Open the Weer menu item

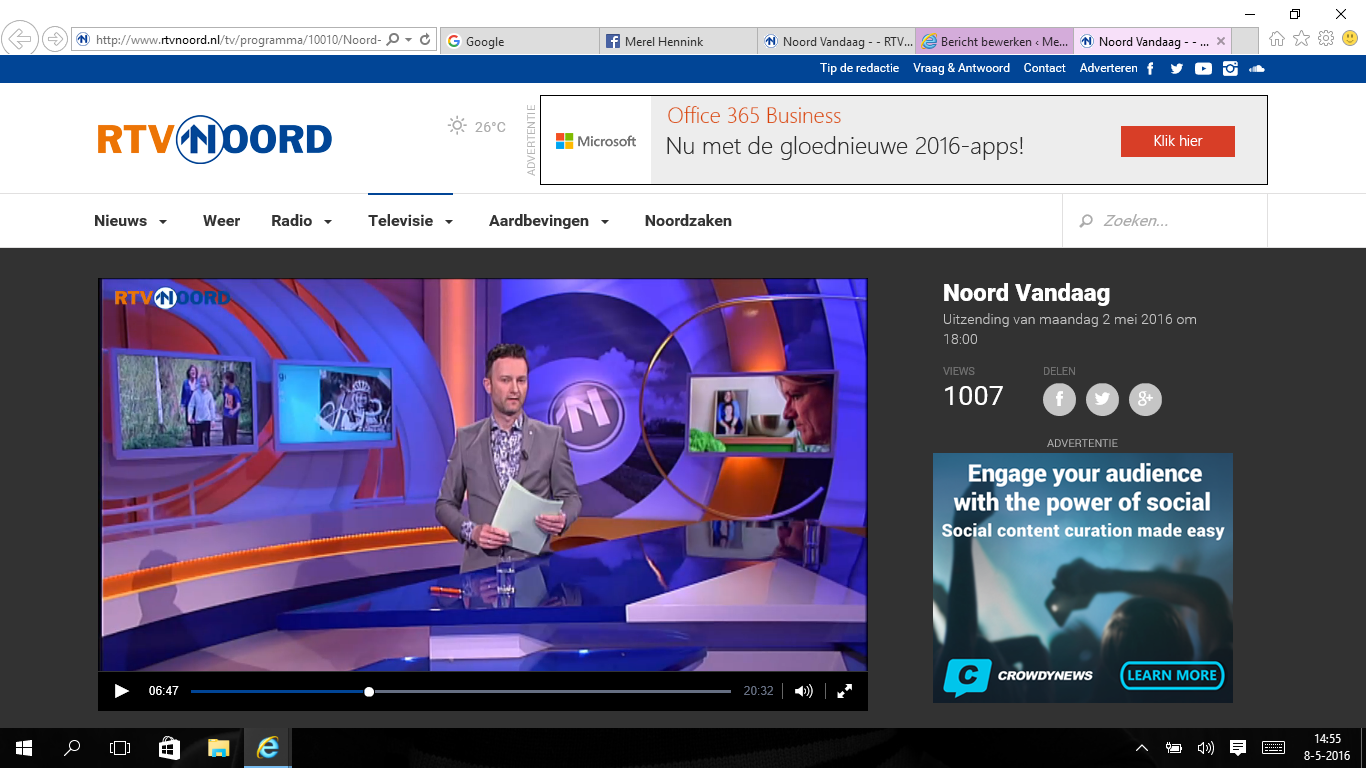pos(221,221)
